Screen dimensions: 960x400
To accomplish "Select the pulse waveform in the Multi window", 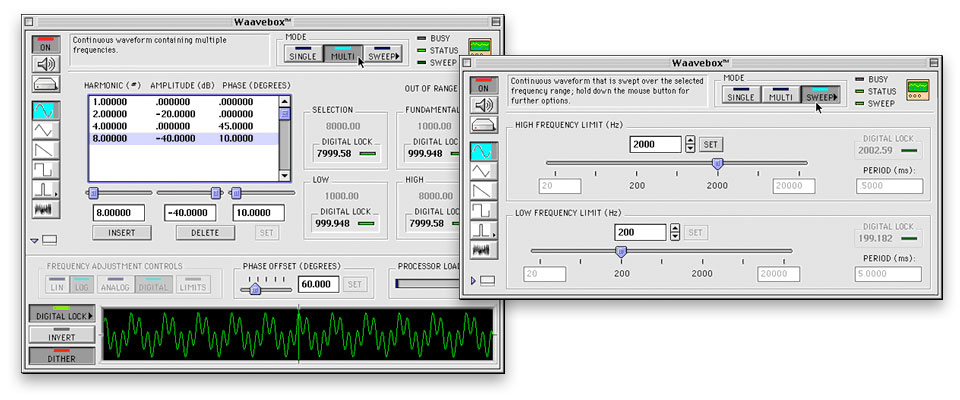I will [47, 189].
